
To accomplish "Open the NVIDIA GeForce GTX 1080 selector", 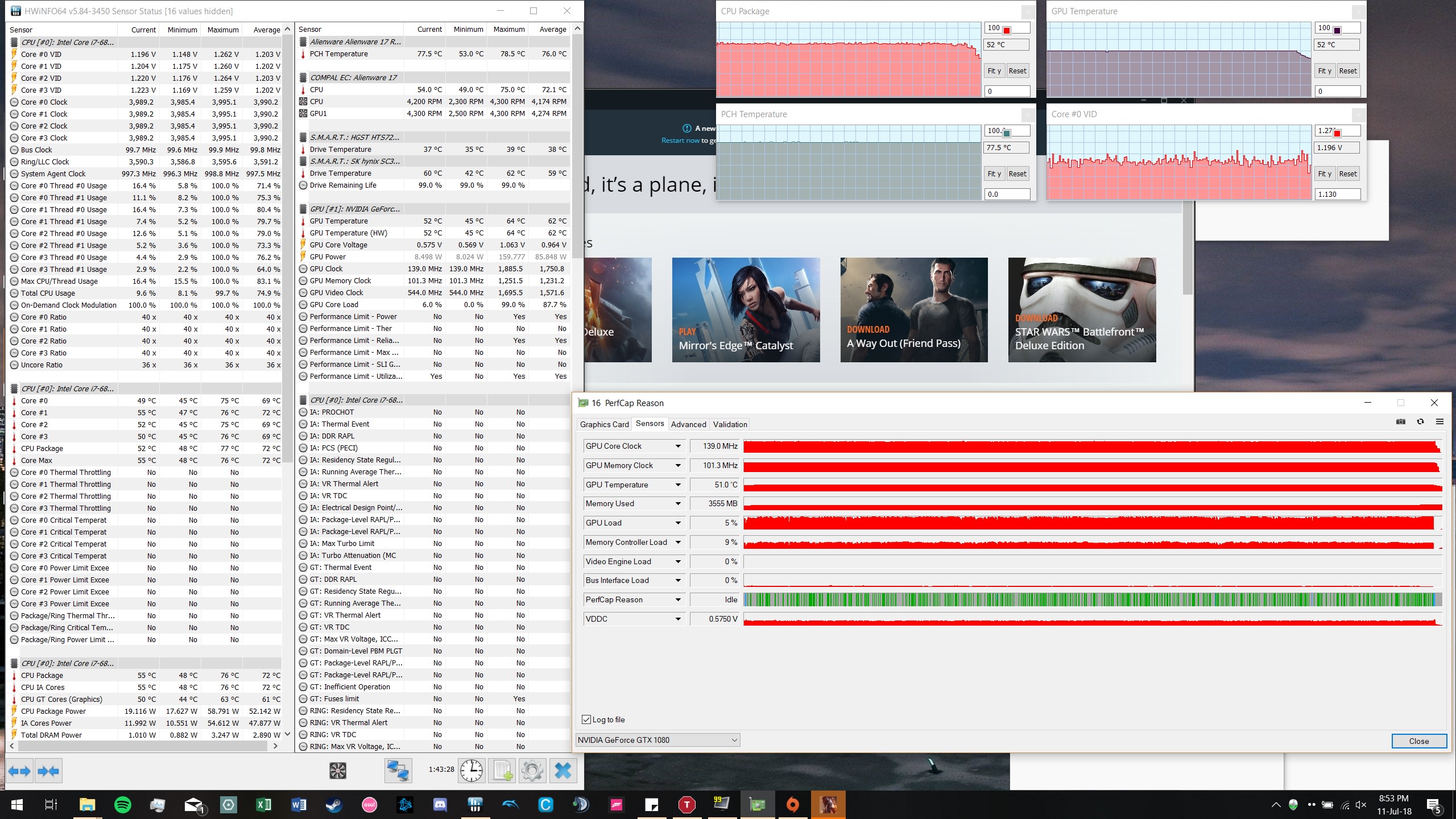I will pos(657,740).
